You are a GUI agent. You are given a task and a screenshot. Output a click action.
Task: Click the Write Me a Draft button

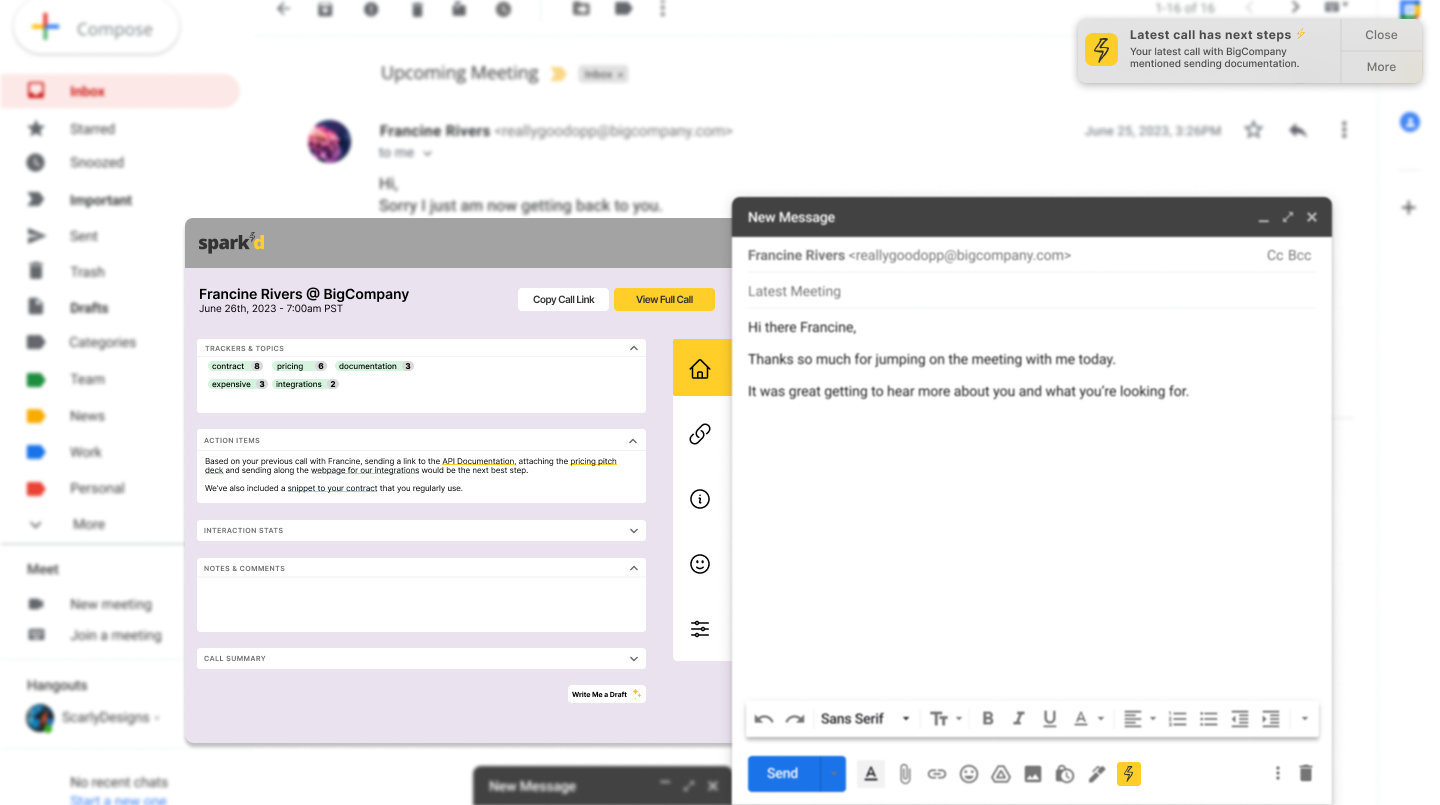[x=607, y=694]
